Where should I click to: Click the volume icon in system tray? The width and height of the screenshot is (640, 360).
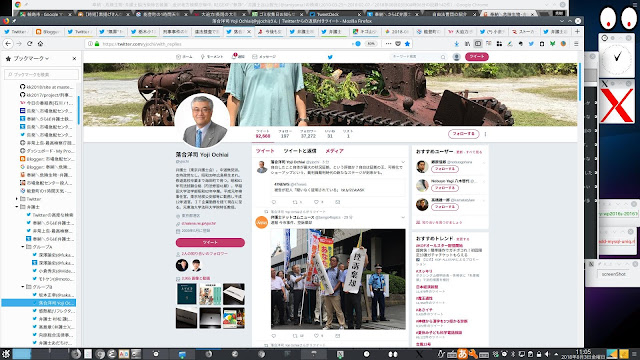pyautogui.click(x=547, y=354)
